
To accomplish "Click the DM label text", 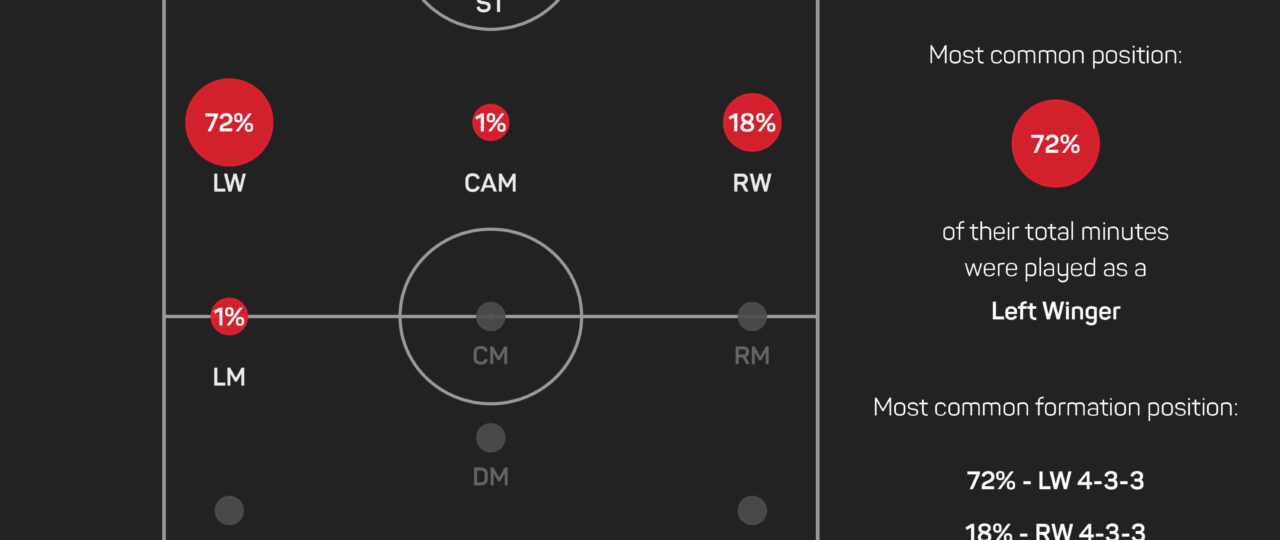I will [x=490, y=478].
